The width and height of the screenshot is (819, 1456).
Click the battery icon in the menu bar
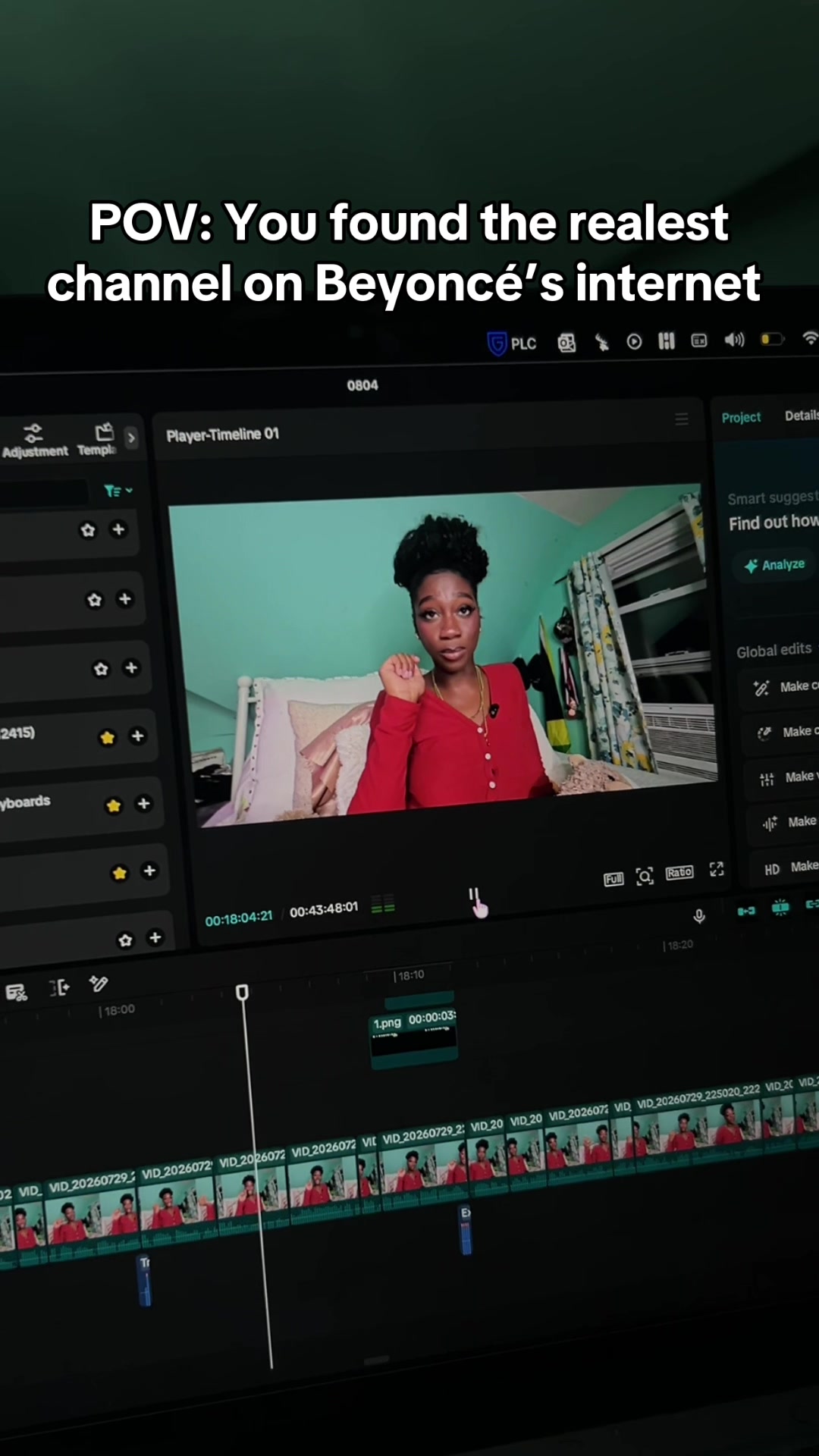click(x=772, y=339)
